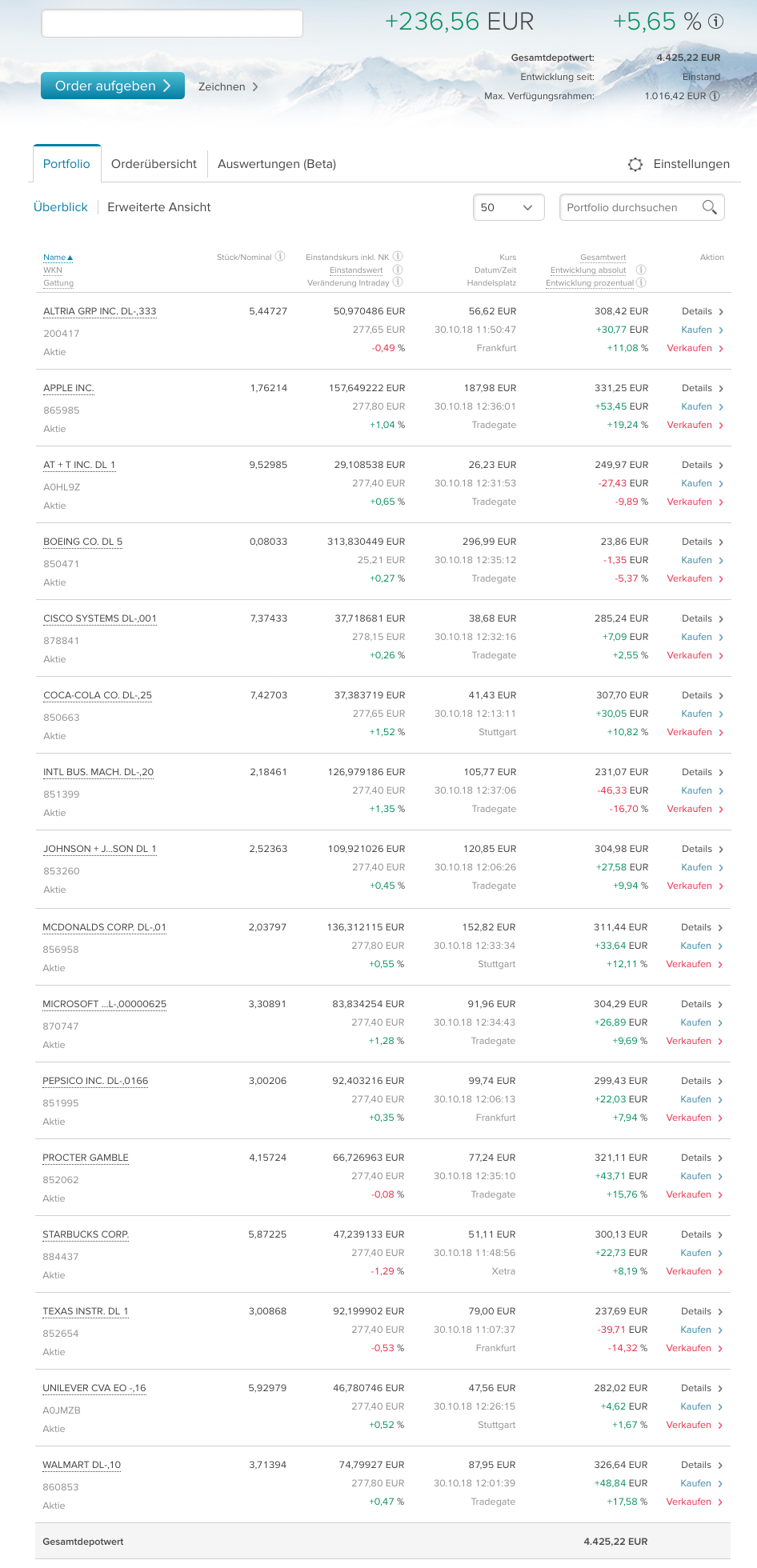
Task: Open Einstellungen link
Action: [x=691, y=164]
